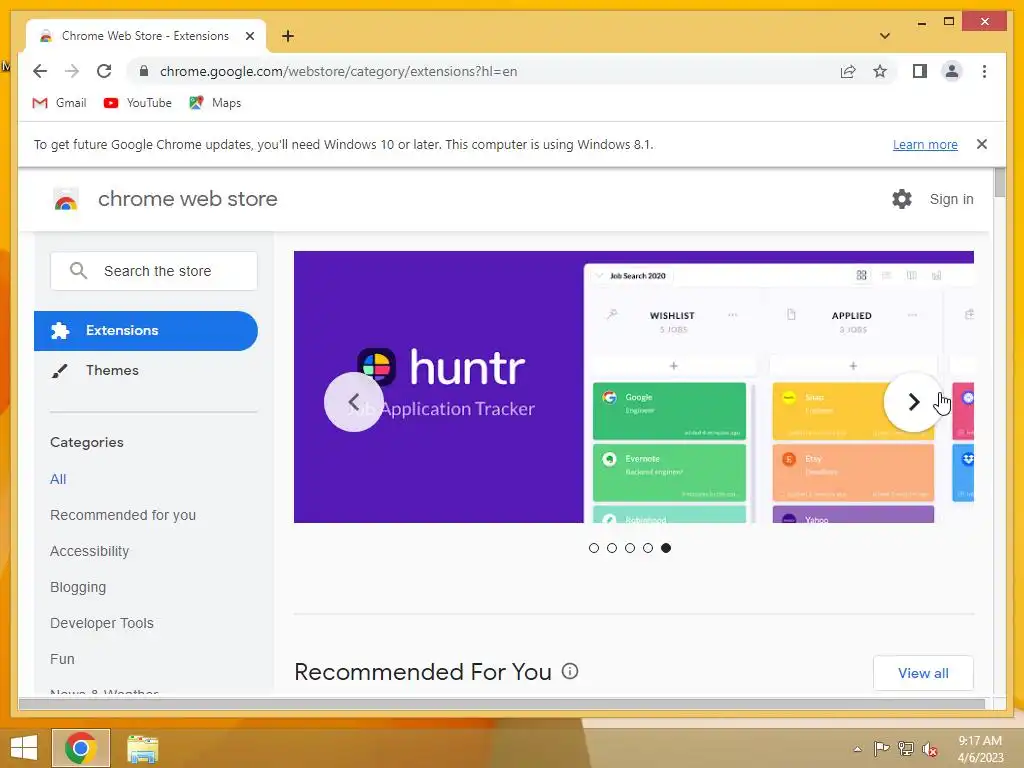Image resolution: width=1024 pixels, height=768 pixels.
Task: Show next carousel slide
Action: point(914,402)
